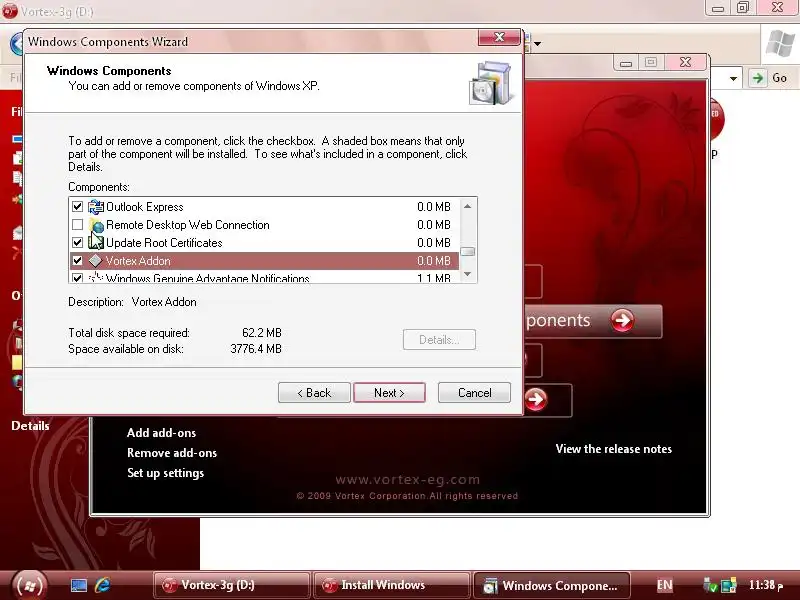Click the disabled Details button
Screen dimensions: 800x600
439,340
